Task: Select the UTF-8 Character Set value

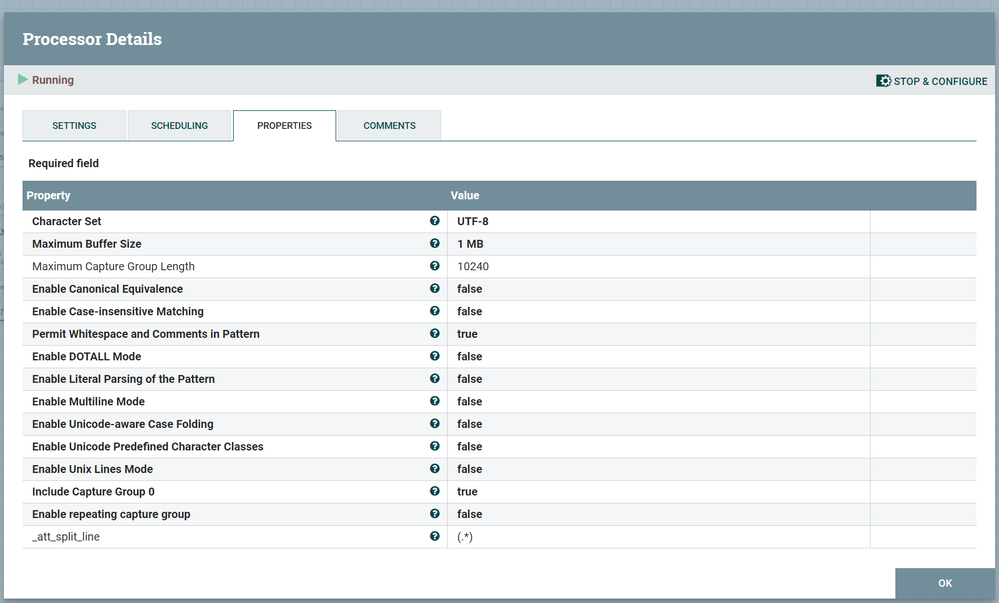Action: point(473,221)
